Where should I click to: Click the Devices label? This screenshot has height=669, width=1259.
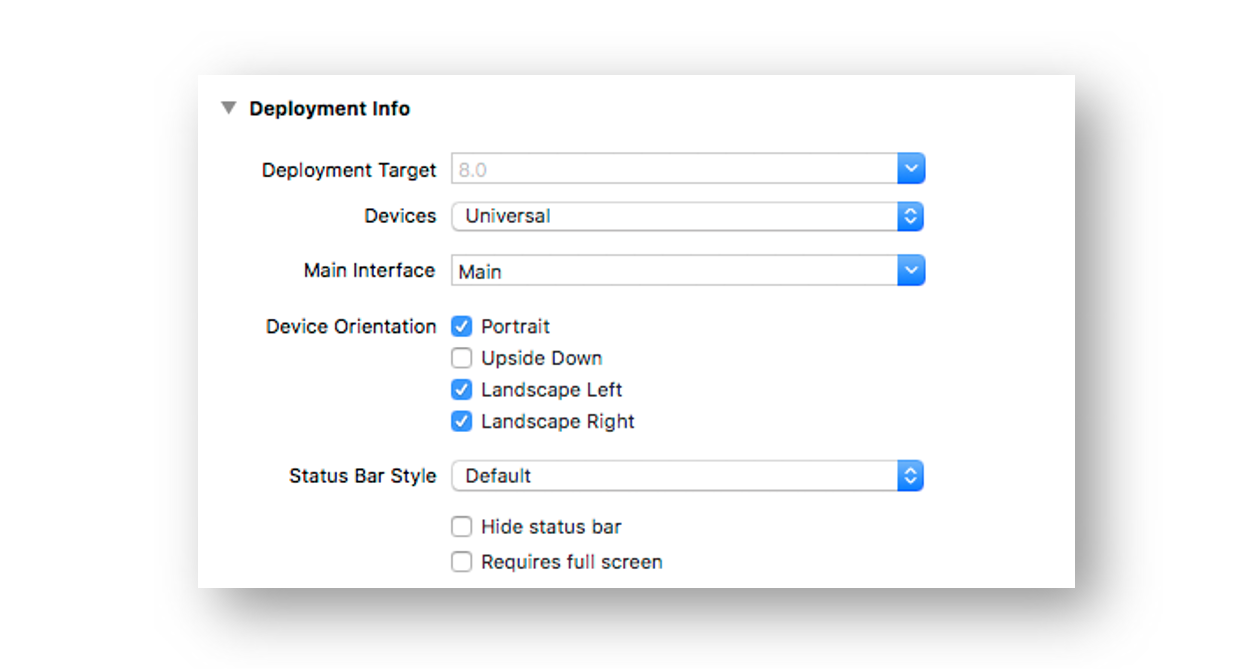pos(400,216)
